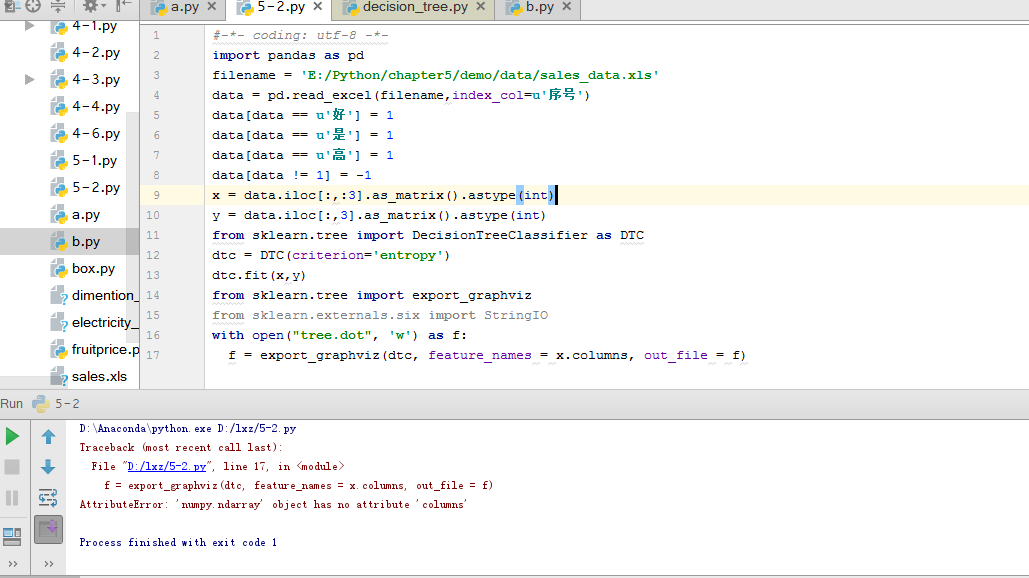Click the Restore Layout icon in Run panel

12,536
